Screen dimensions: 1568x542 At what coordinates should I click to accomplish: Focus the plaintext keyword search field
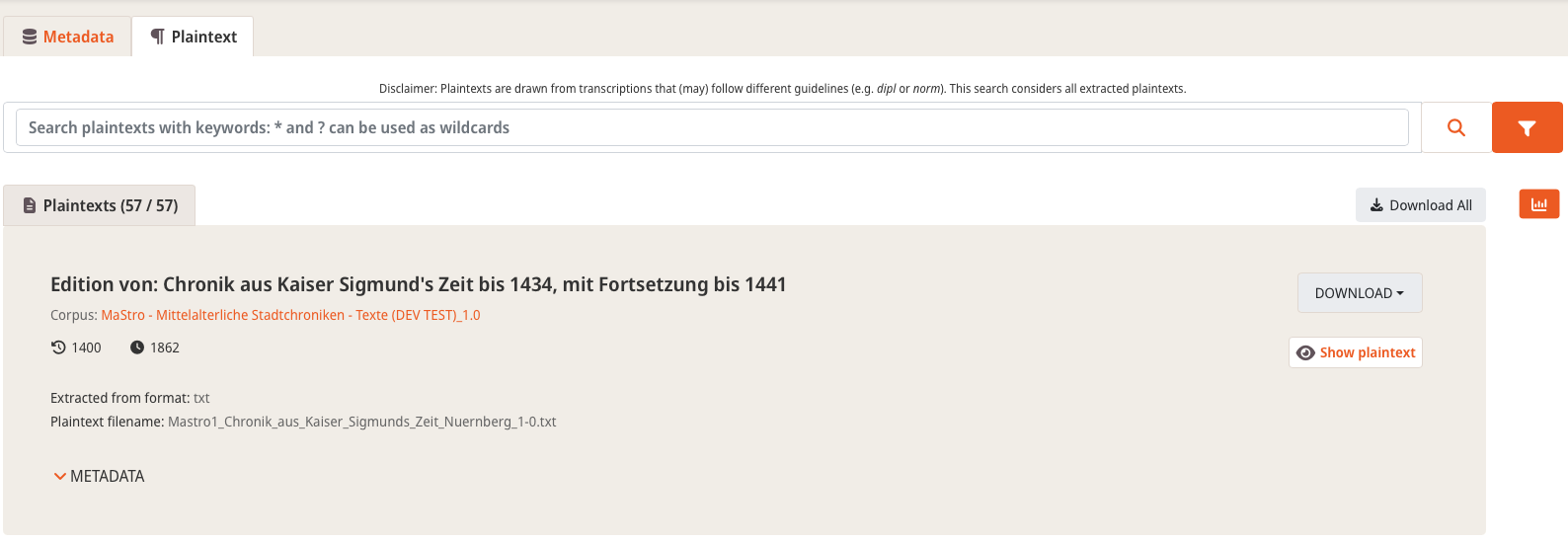712,127
